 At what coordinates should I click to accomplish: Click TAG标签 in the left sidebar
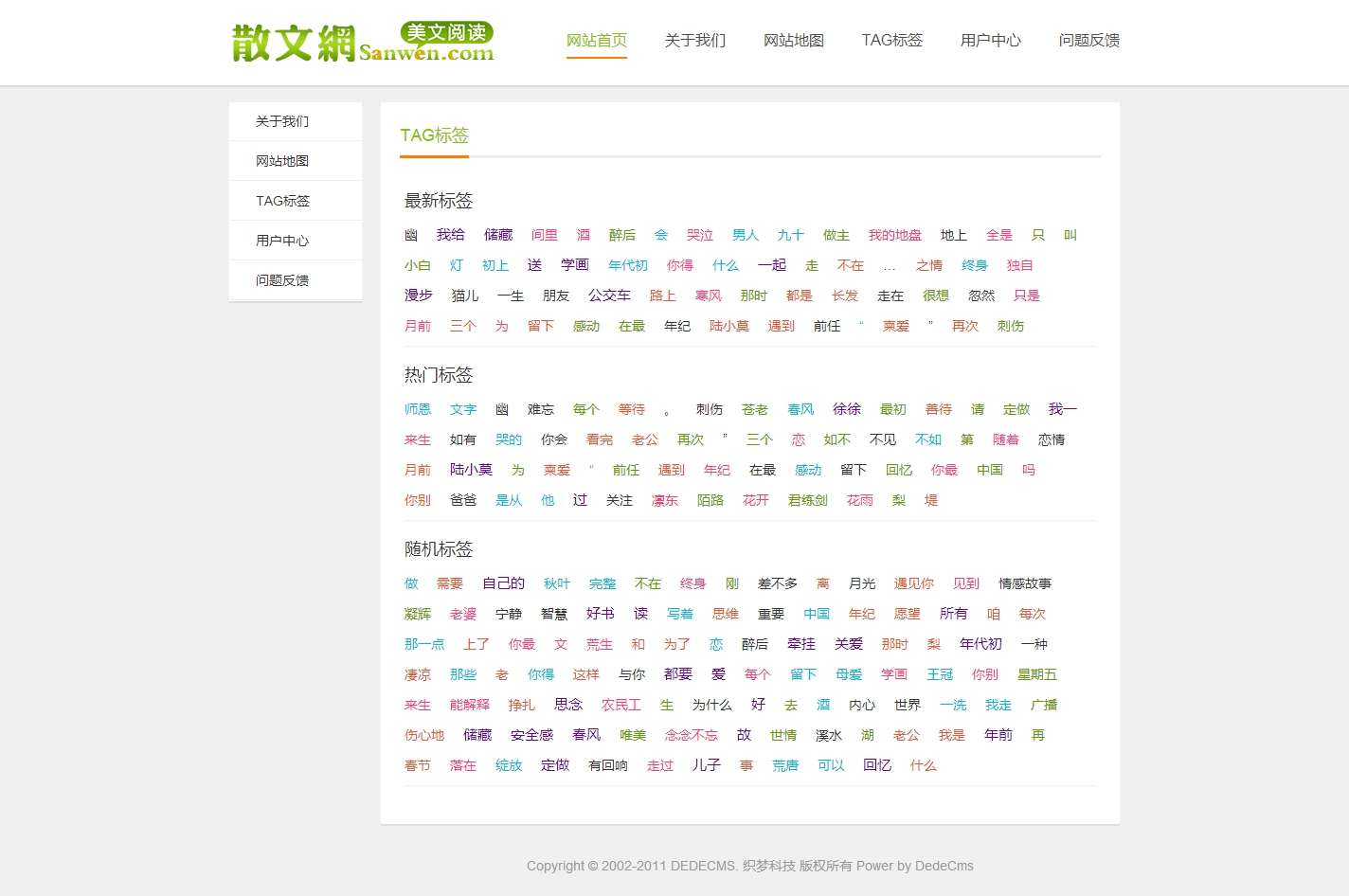click(282, 201)
